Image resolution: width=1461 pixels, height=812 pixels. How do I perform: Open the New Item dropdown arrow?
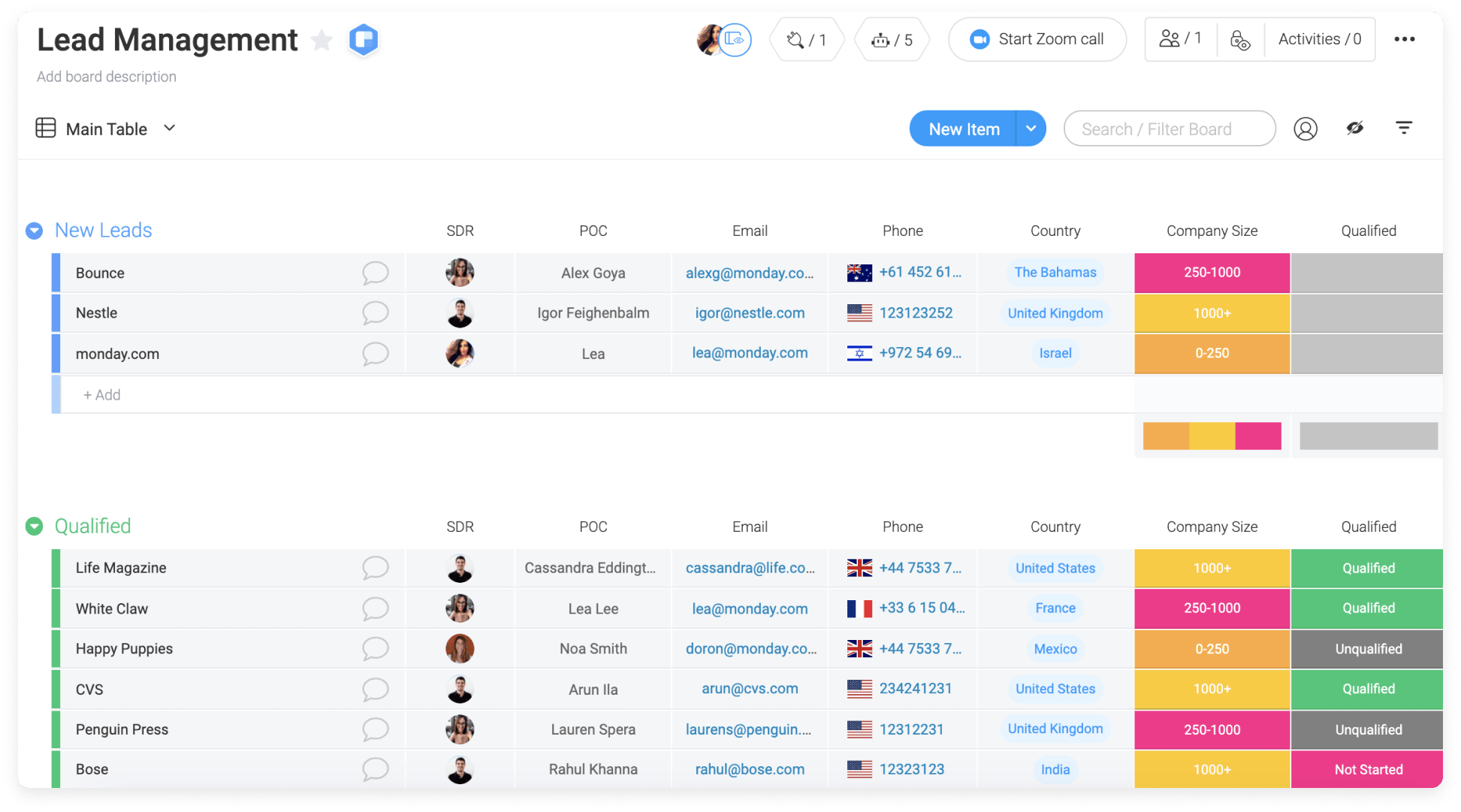click(x=1029, y=128)
